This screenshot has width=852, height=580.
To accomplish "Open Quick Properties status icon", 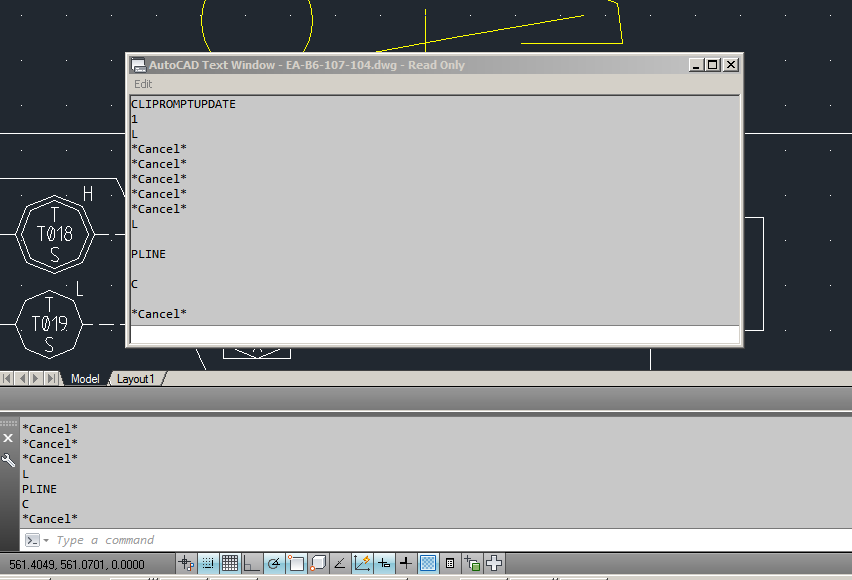I will [450, 564].
